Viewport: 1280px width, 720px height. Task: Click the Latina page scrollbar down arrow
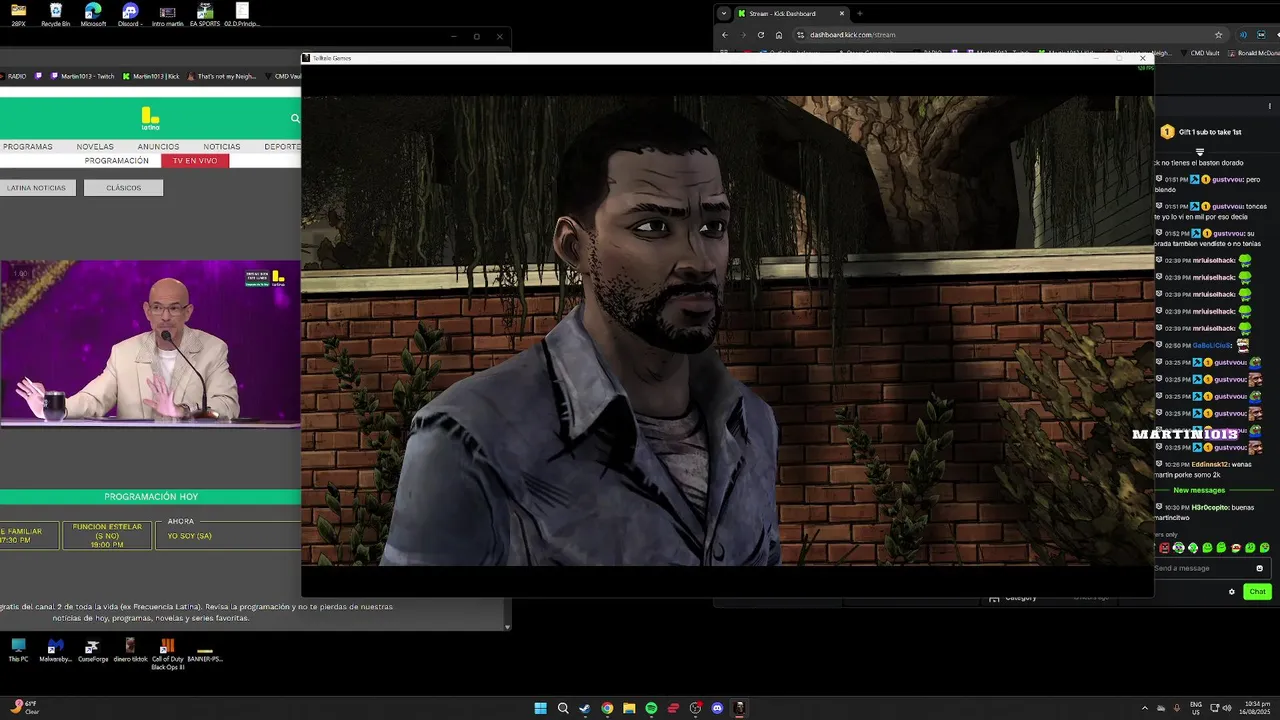tap(507, 627)
